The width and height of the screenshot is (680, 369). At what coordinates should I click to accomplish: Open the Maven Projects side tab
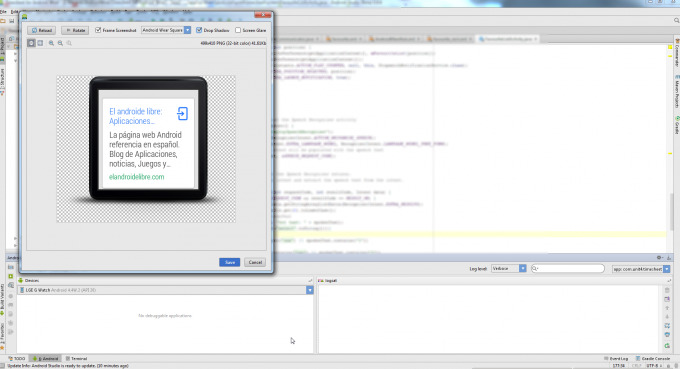pos(677,91)
